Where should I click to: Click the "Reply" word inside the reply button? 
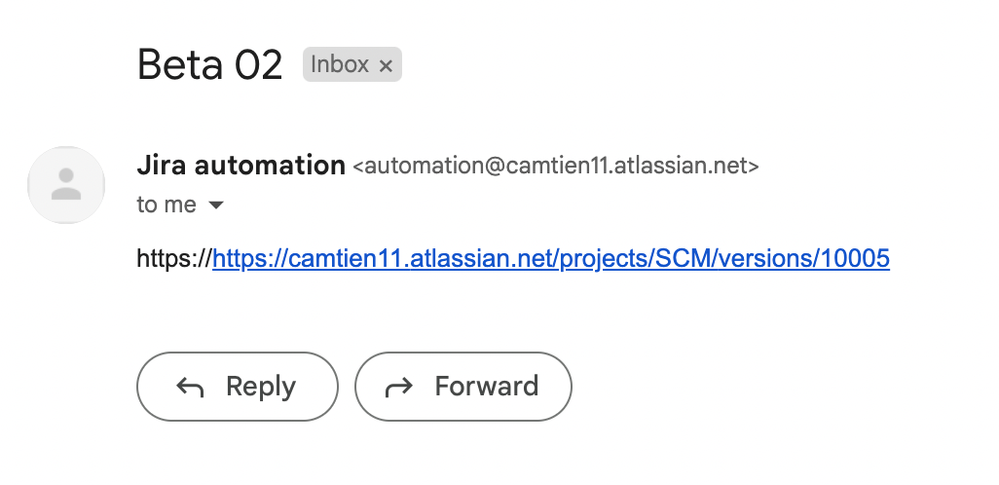tap(261, 387)
